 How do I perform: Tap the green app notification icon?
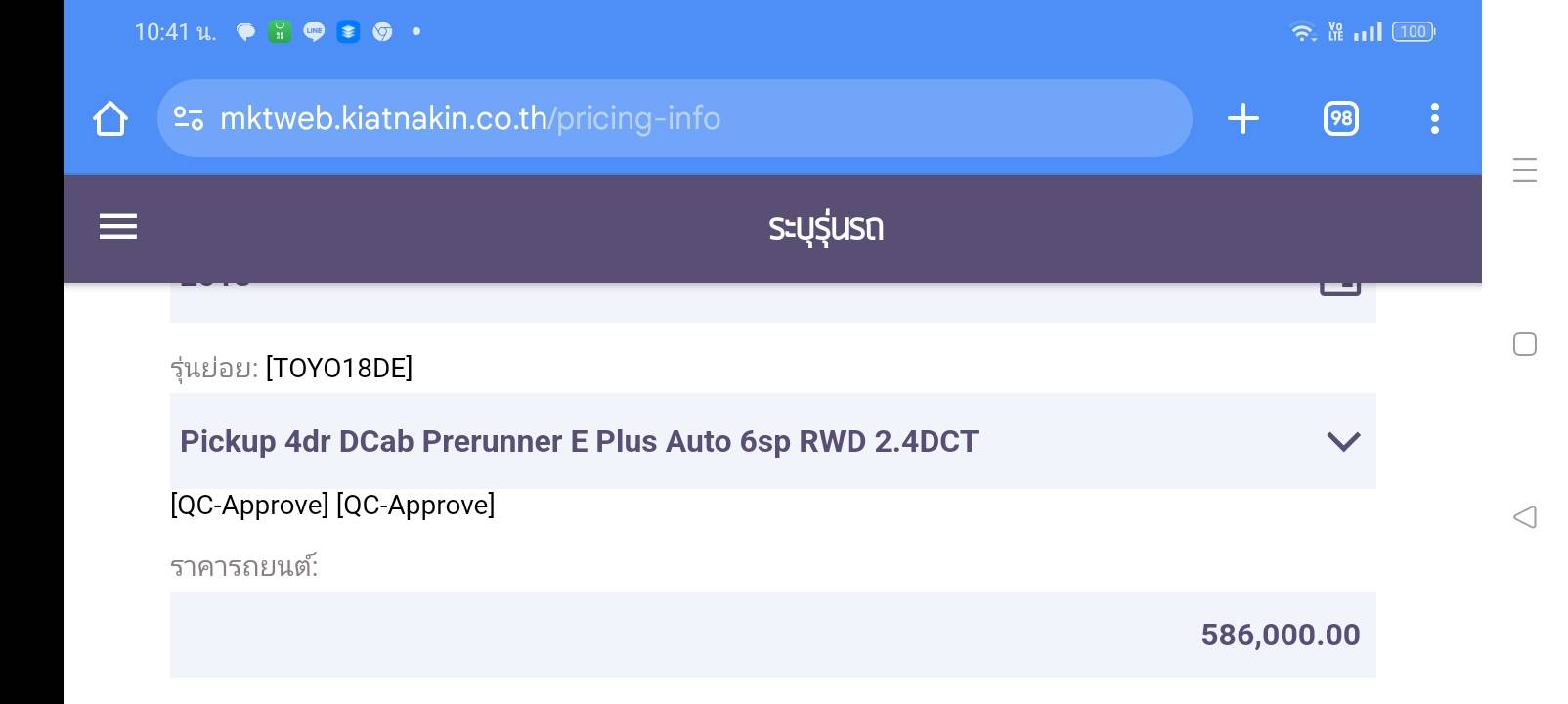[280, 32]
